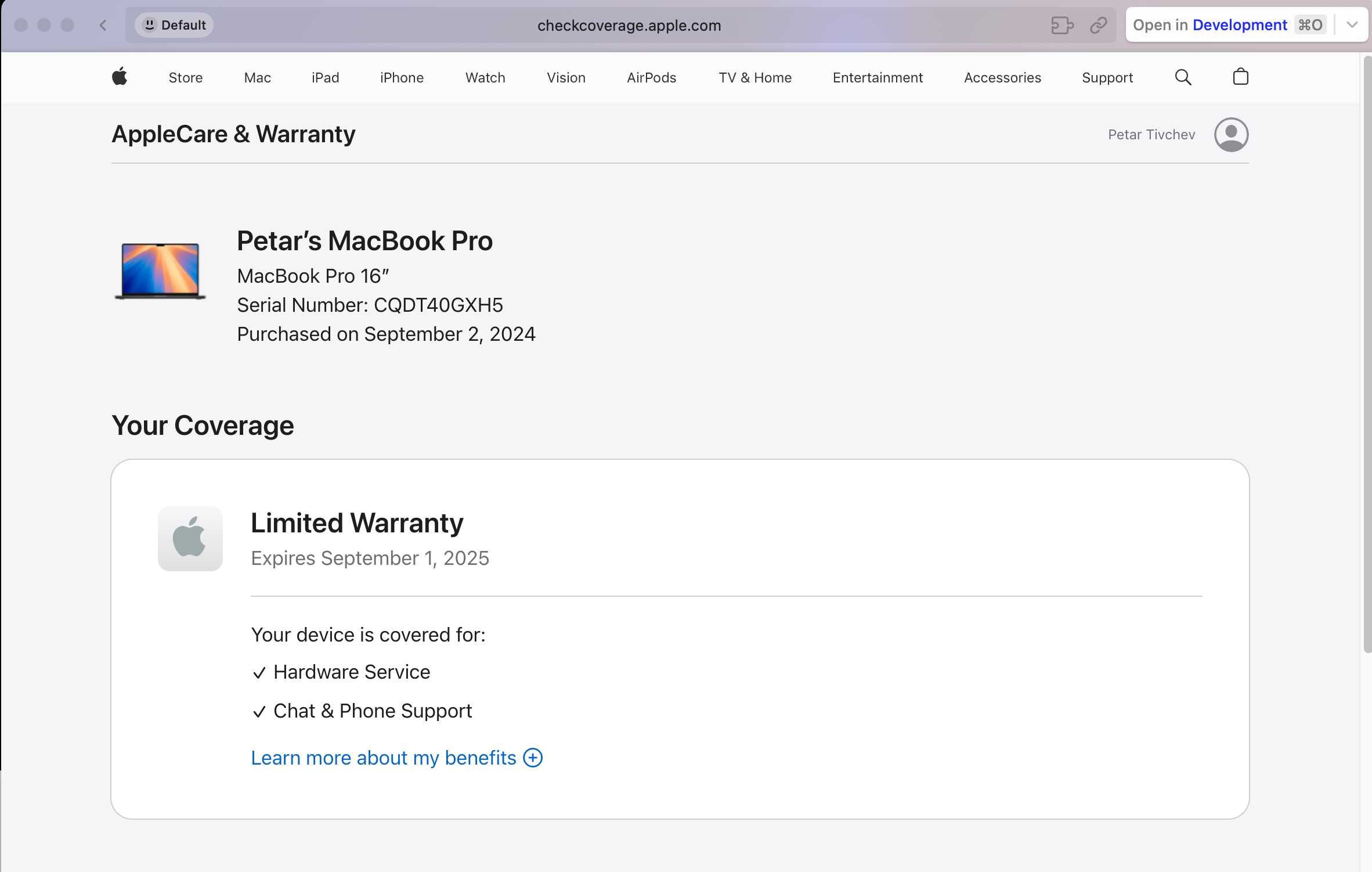Click the Petar Tivchev account name
Viewport: 1372px width, 872px height.
tap(1151, 135)
